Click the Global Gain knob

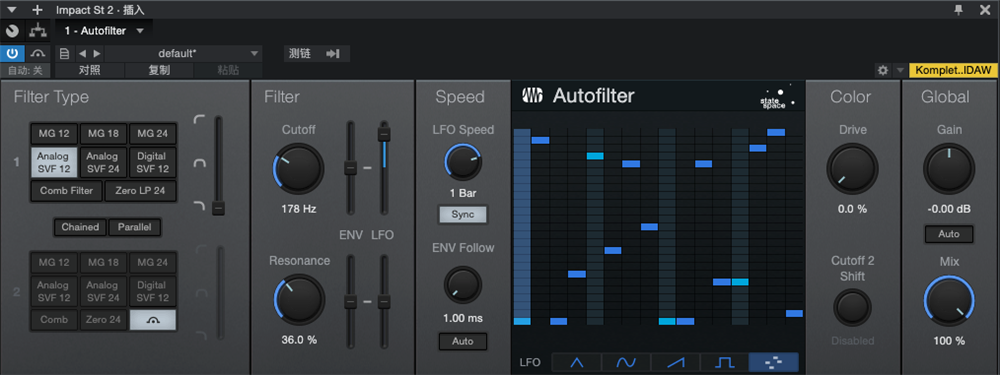[949, 169]
